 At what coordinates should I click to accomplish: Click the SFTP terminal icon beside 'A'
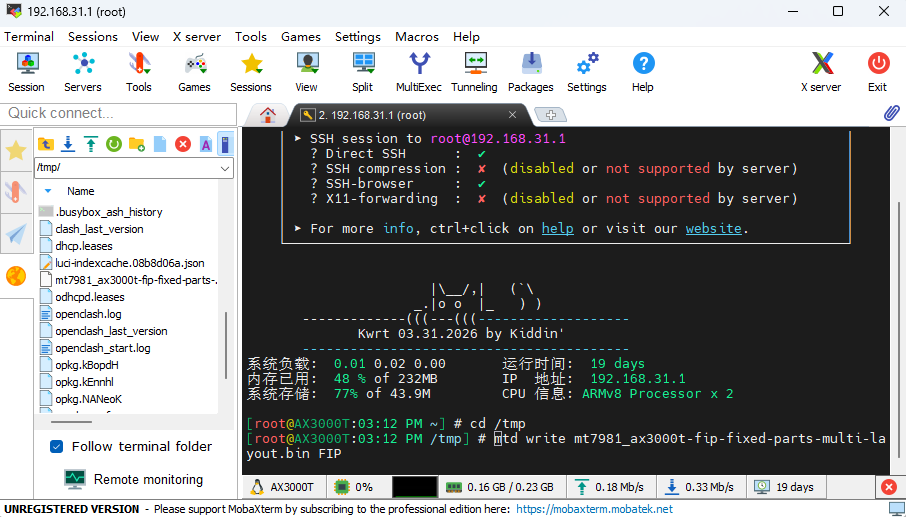[x=225, y=144]
